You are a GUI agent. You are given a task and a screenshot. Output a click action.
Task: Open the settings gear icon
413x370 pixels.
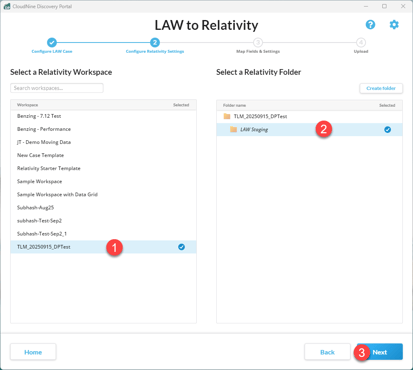(x=394, y=25)
